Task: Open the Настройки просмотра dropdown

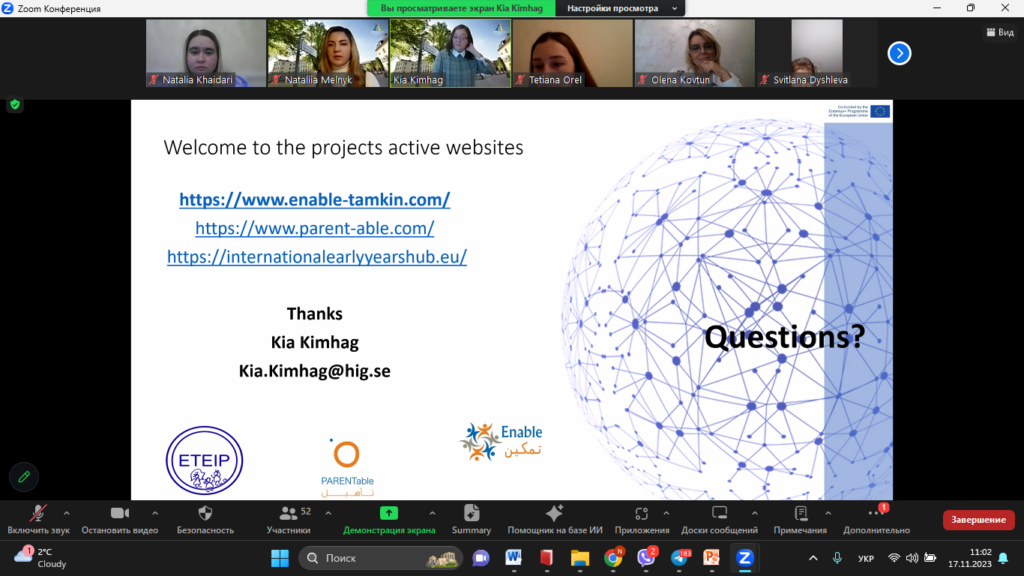Action: coord(620,8)
